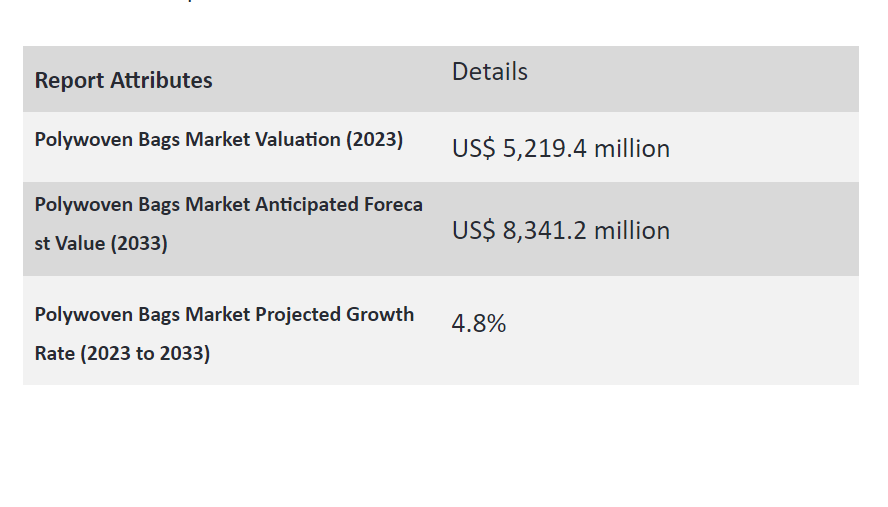Click the "st Value (2033)" text line
Viewport: 888px width, 507px height.
(101, 244)
